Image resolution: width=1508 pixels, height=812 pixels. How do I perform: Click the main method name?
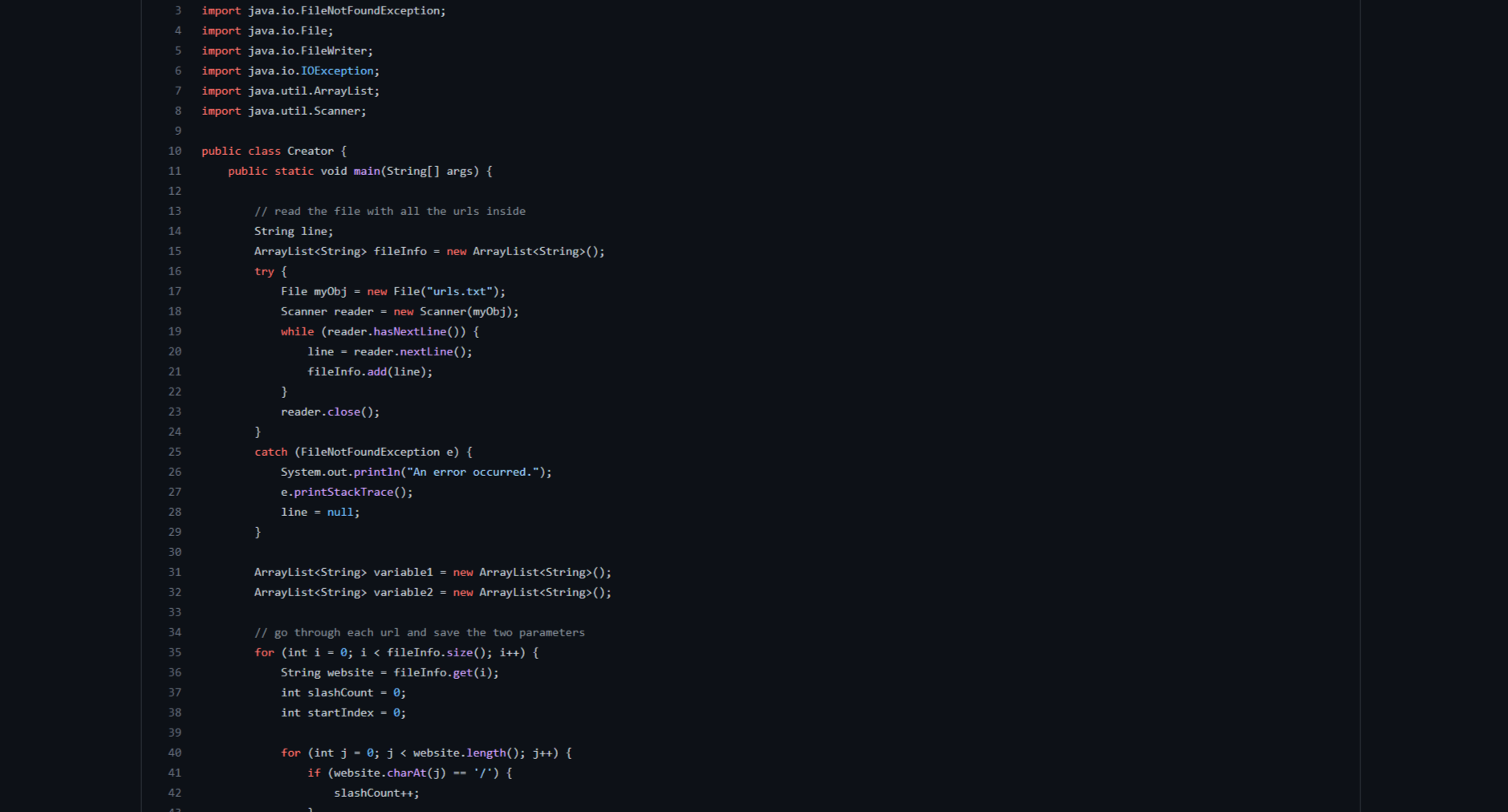(367, 171)
